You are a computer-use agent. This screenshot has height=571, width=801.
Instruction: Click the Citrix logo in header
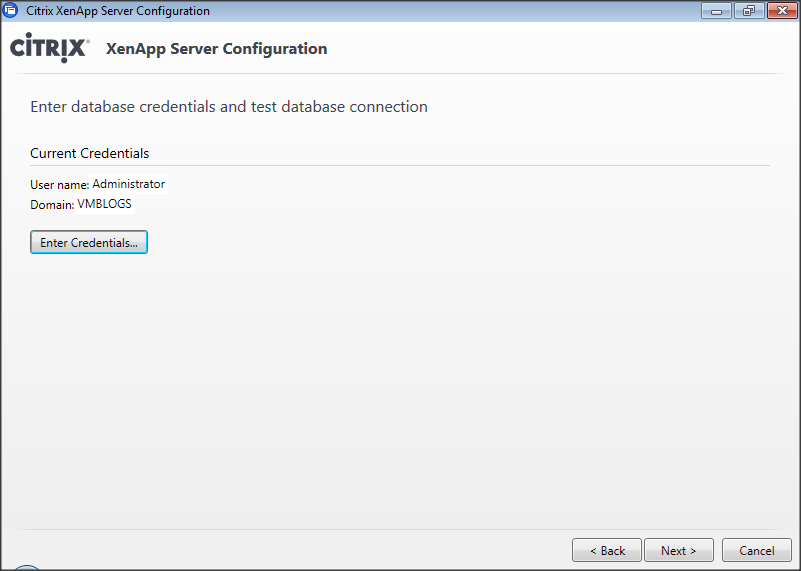coord(49,49)
